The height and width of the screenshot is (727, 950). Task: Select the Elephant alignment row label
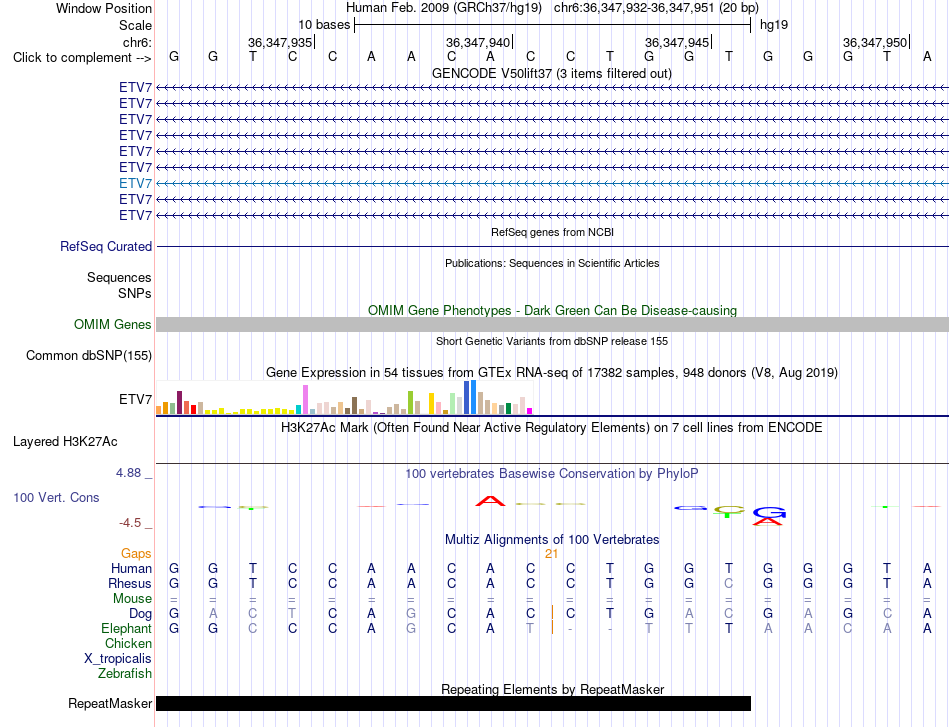(x=126, y=628)
